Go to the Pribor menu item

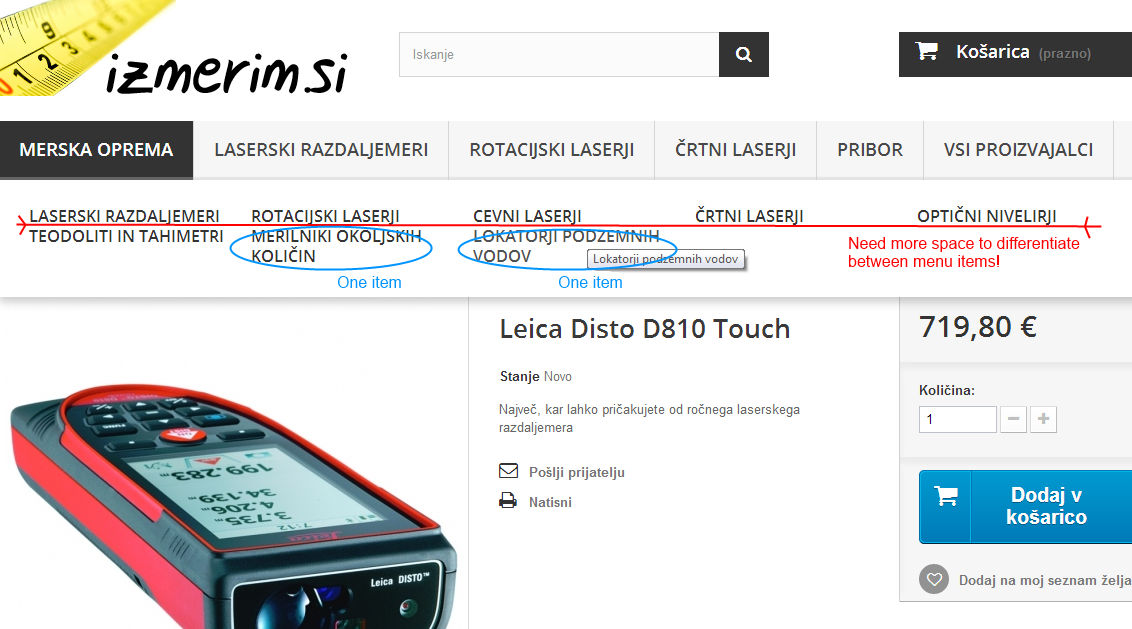click(870, 150)
